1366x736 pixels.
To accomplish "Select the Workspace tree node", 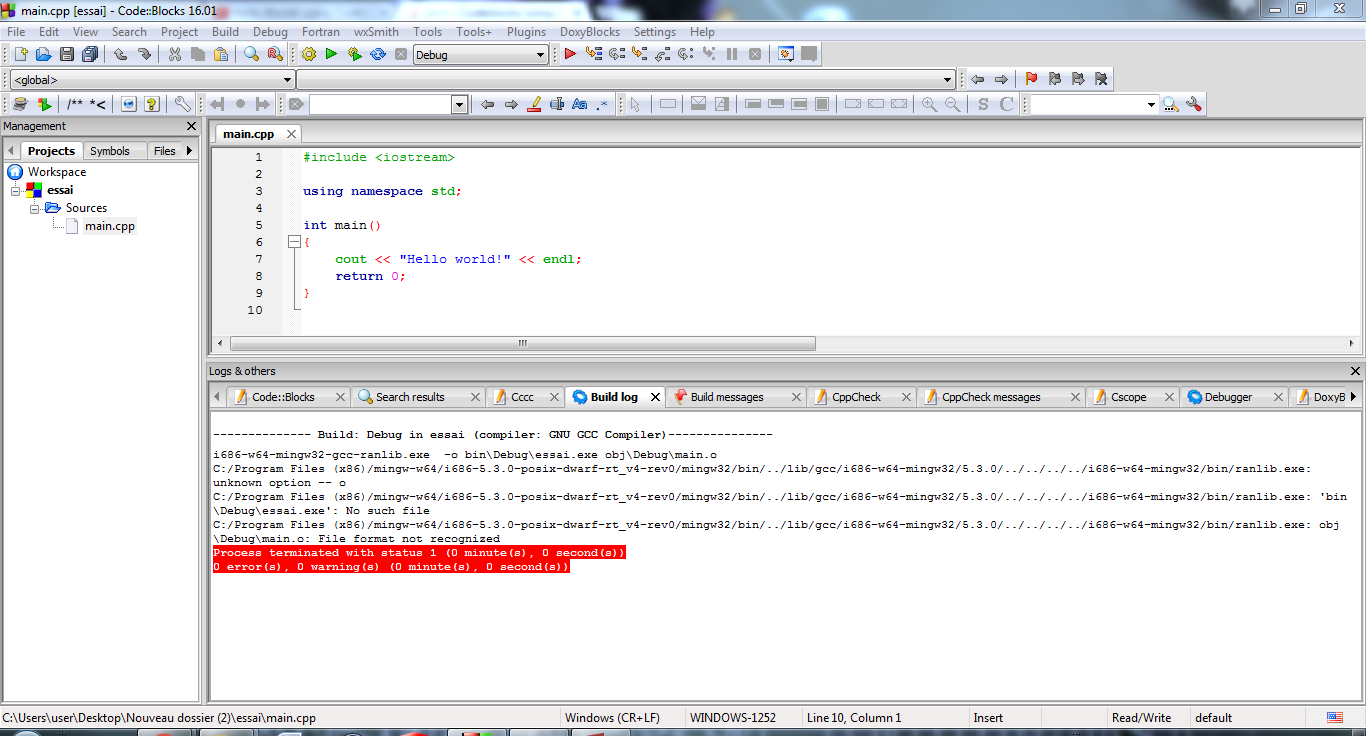I will 57,172.
